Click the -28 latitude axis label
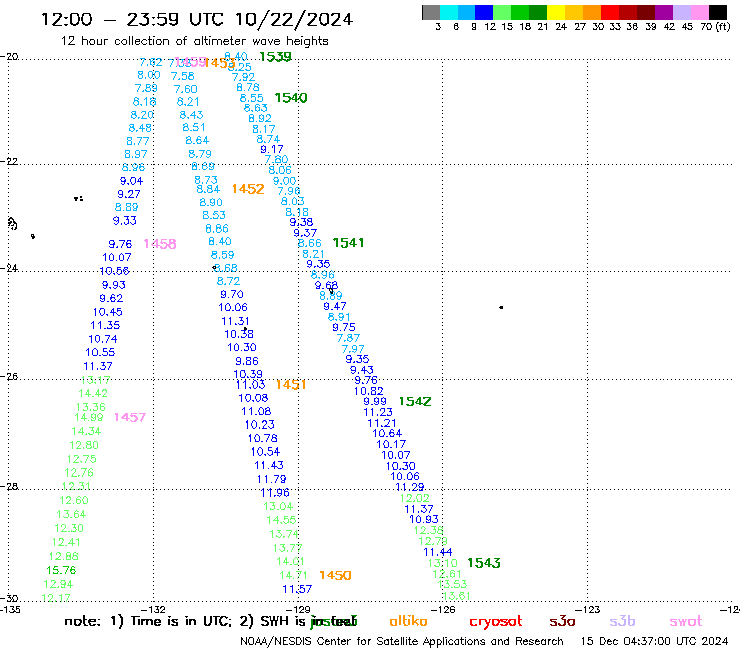740x650 pixels. [x=9, y=486]
